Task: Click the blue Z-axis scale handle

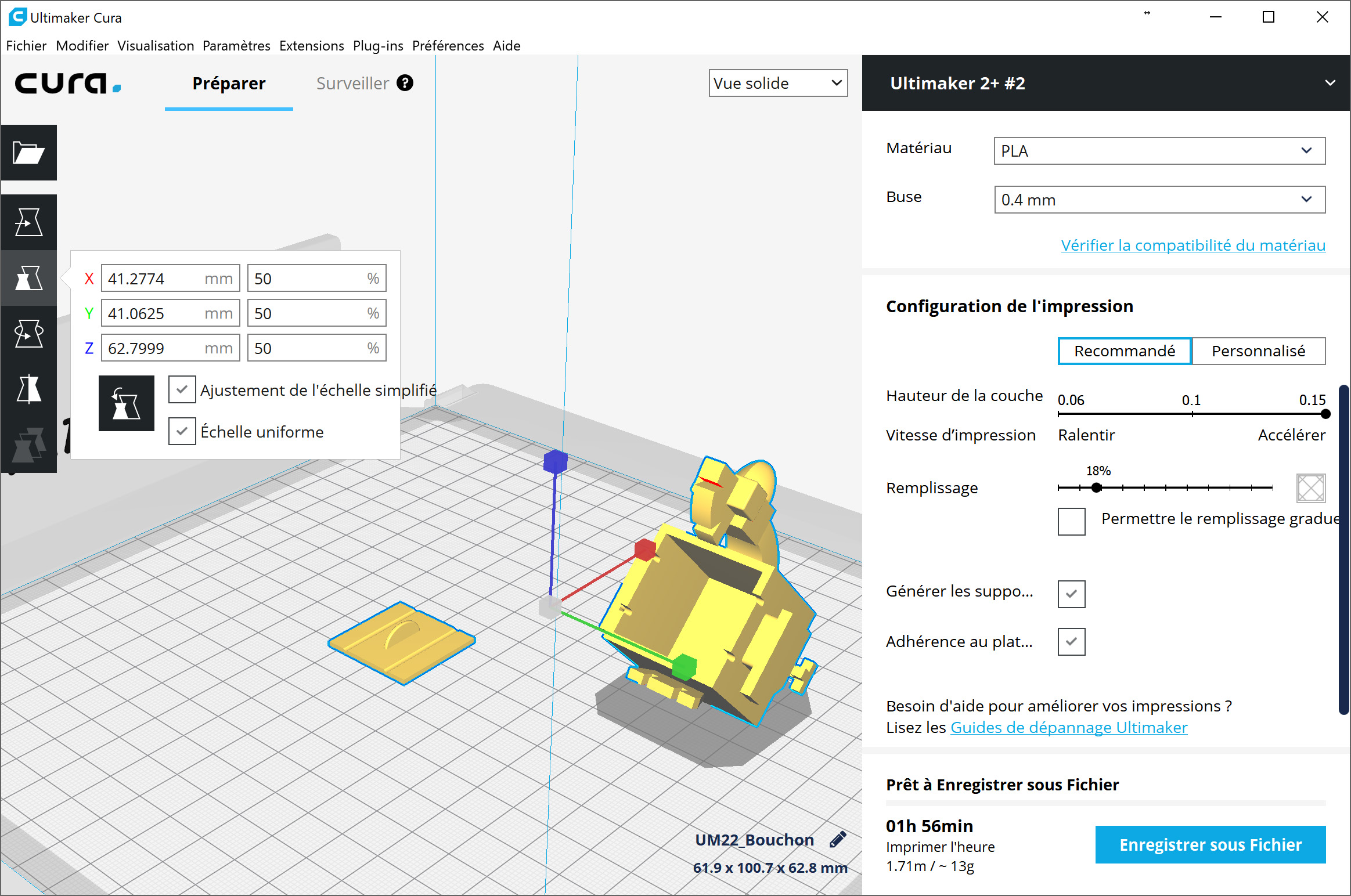Action: tap(555, 462)
